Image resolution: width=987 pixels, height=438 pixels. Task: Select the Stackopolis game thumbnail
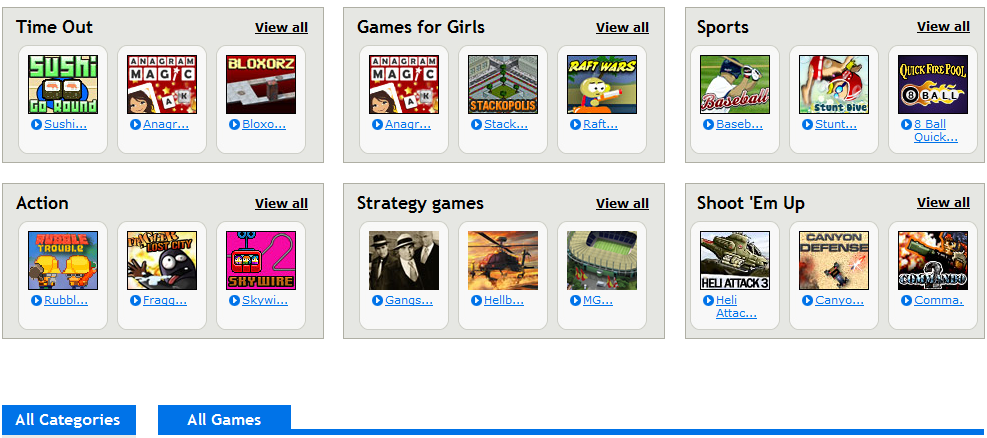click(503, 84)
